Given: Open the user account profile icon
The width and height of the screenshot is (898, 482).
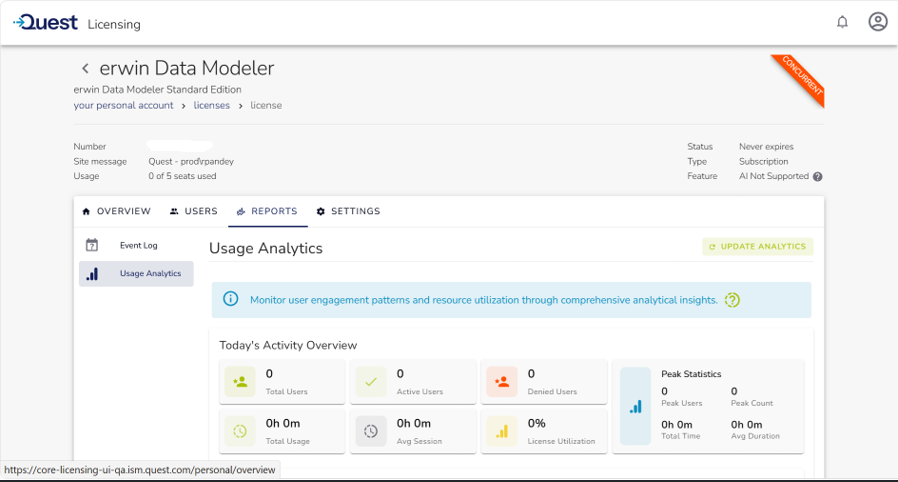Looking at the screenshot, I should click(x=877, y=22).
